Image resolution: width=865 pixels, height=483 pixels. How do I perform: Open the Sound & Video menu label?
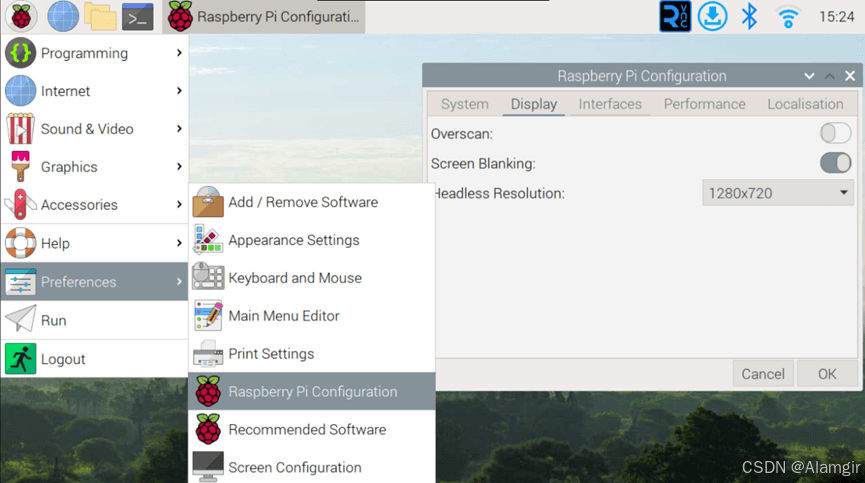[x=87, y=129]
